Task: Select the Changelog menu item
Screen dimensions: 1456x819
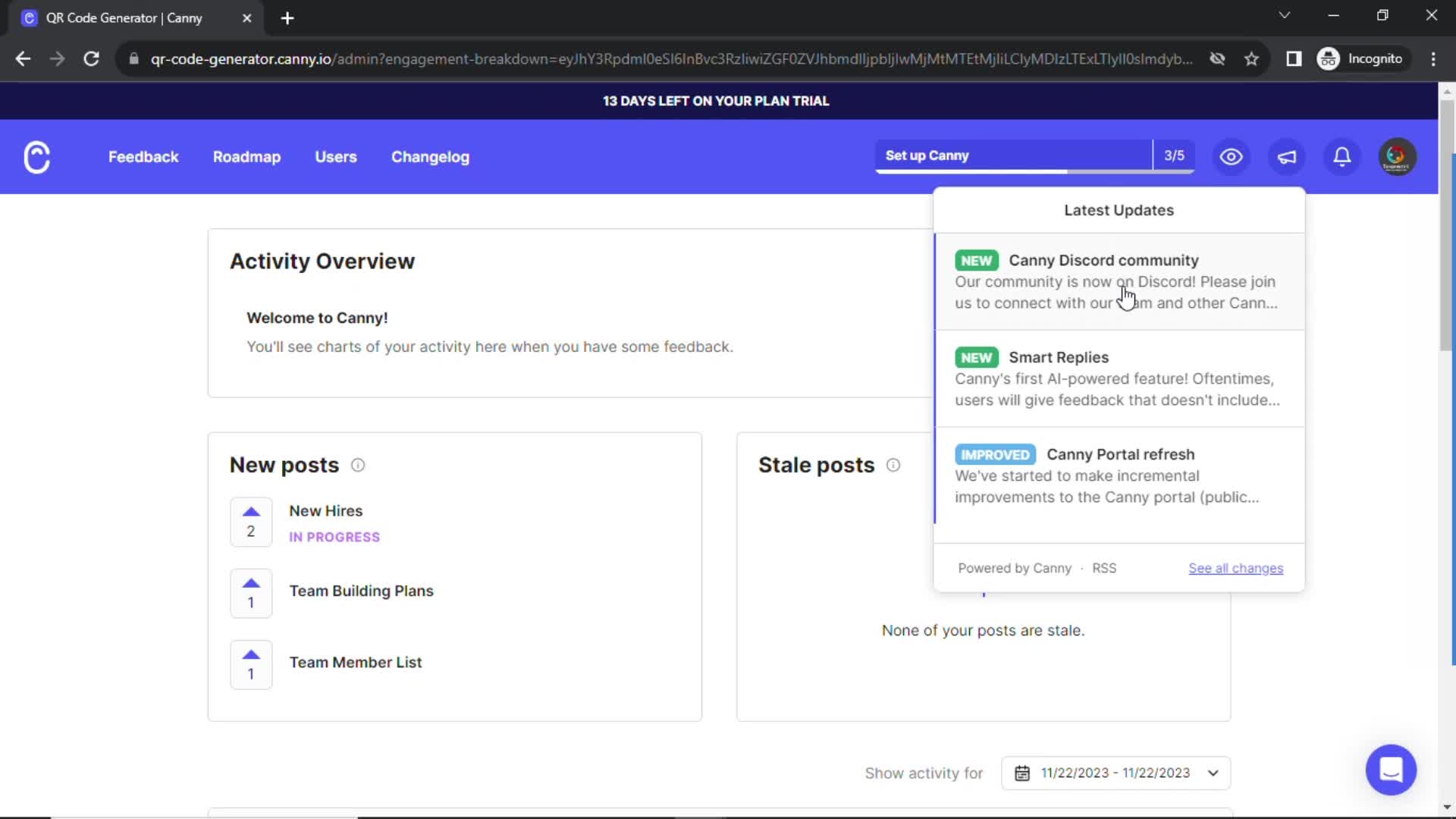Action: tap(430, 156)
